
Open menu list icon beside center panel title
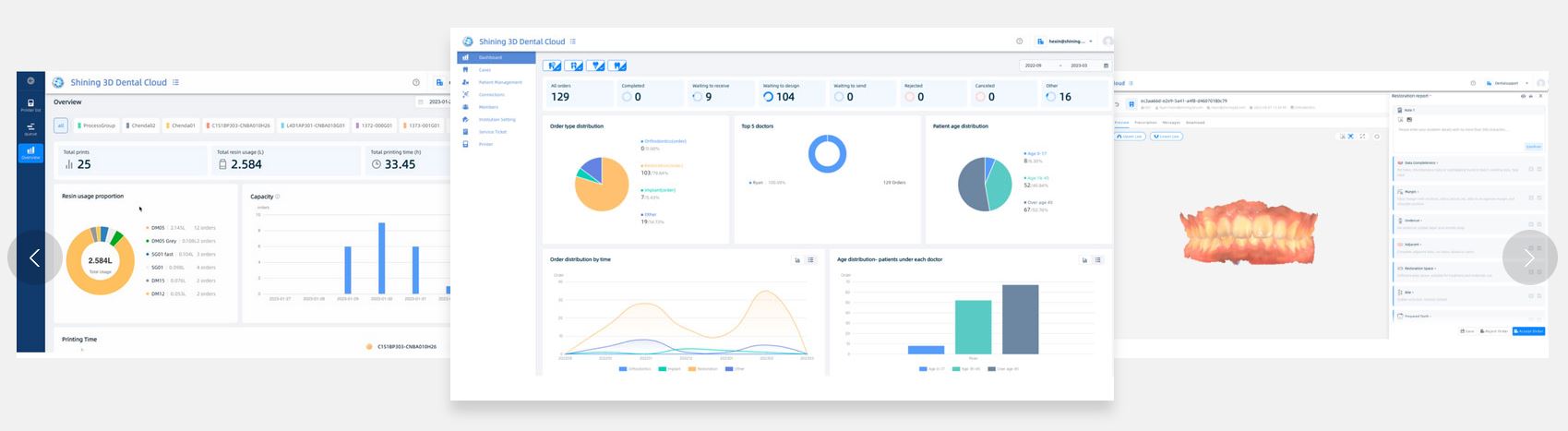click(573, 42)
